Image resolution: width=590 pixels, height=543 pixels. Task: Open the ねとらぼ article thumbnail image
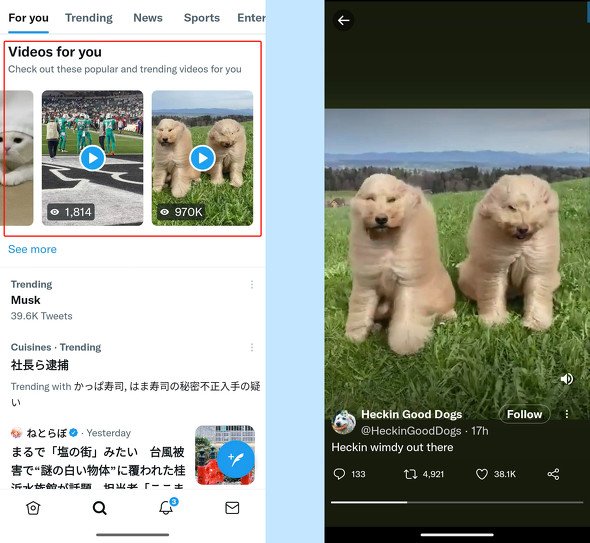pos(225,455)
